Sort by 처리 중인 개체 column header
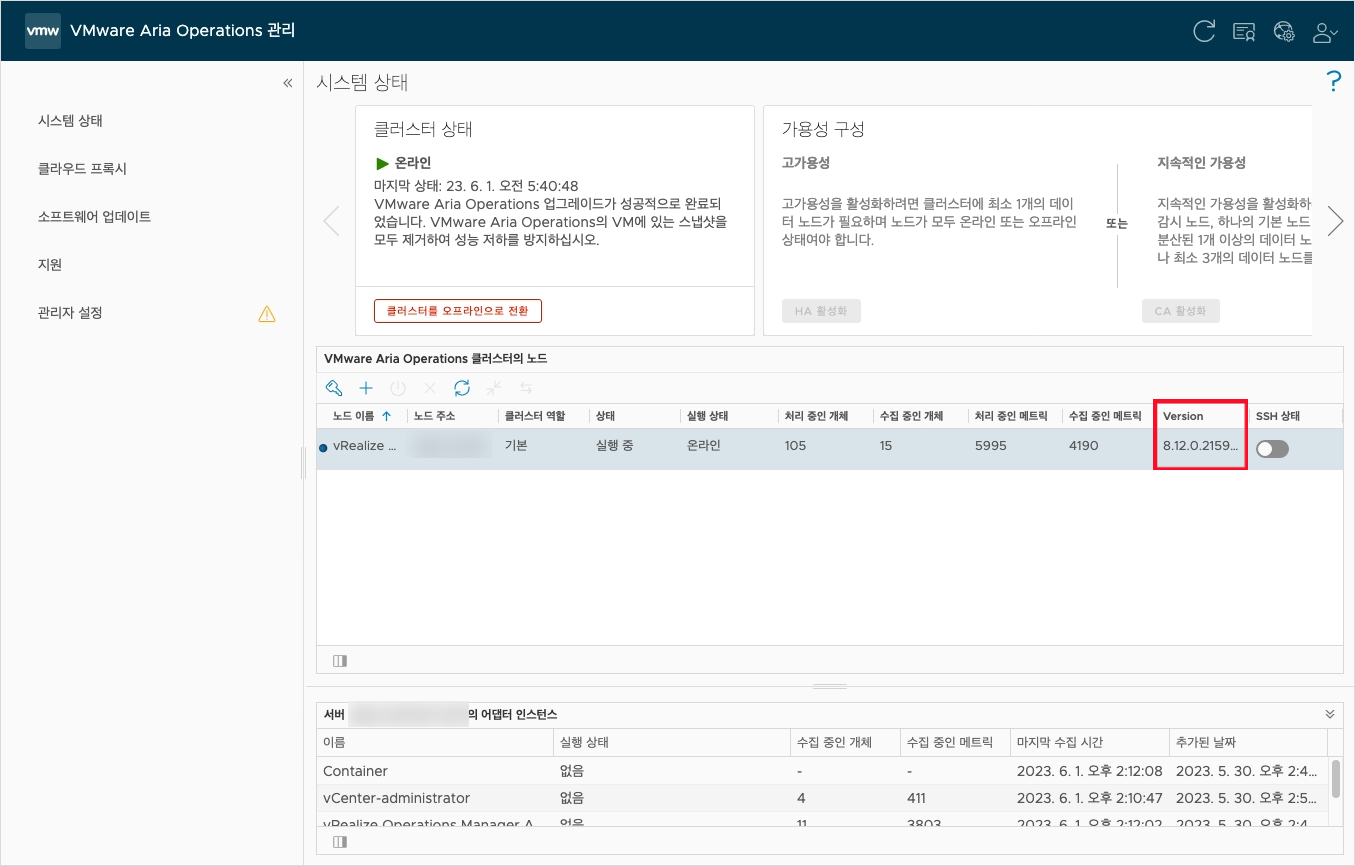1355x866 pixels. [816, 416]
